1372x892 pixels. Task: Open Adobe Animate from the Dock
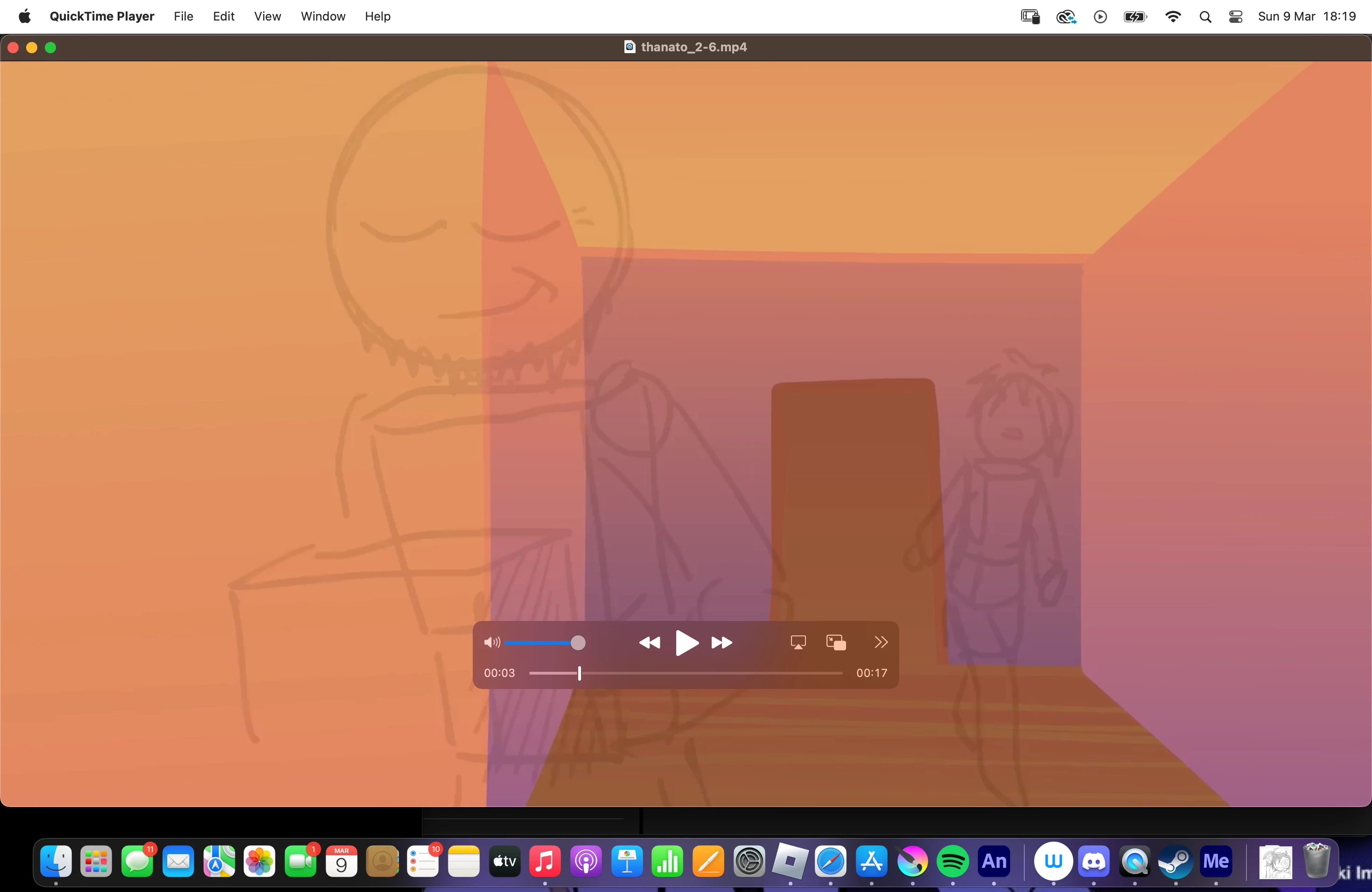(994, 862)
